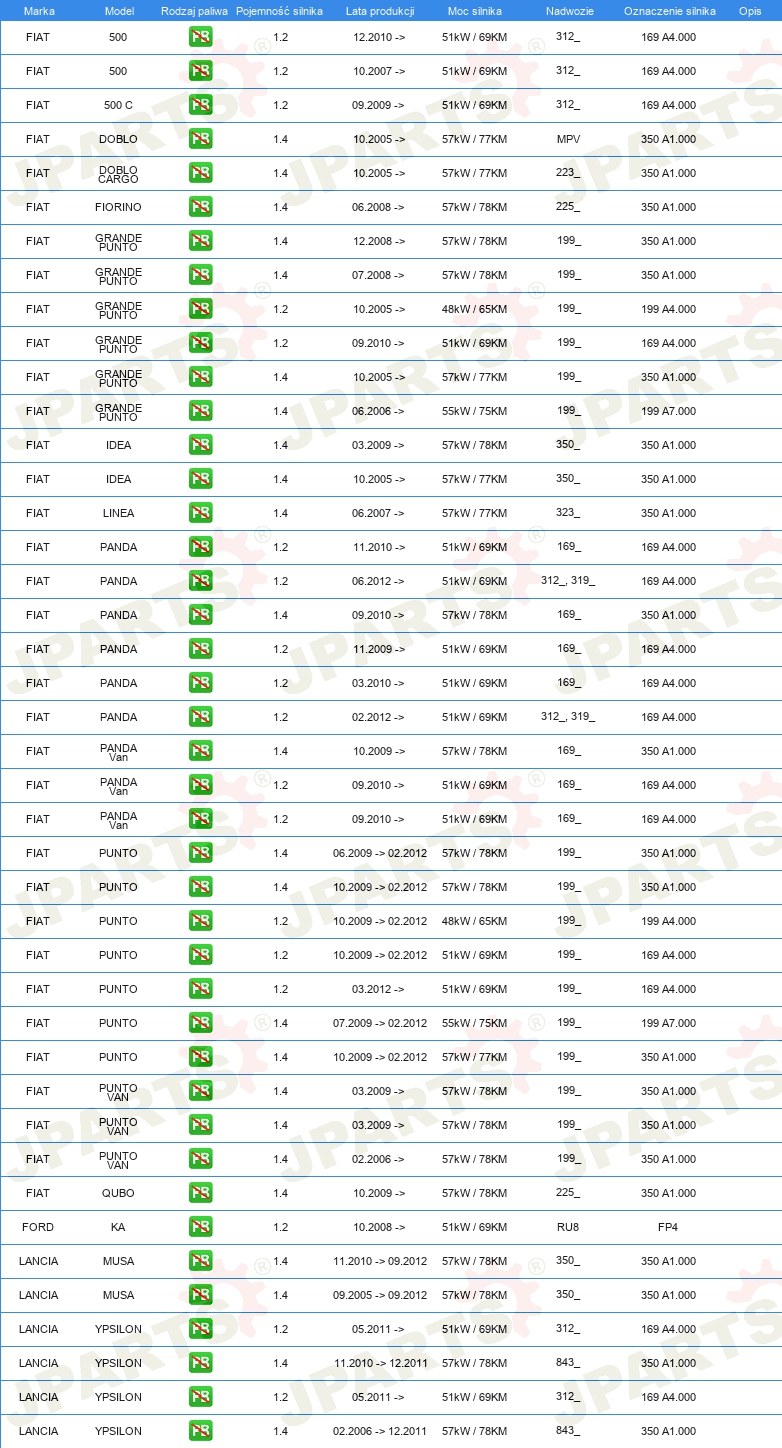Click the fuel icon in the PANDA 11.2009 row
Screen dimensions: 782x1448
click(x=200, y=649)
